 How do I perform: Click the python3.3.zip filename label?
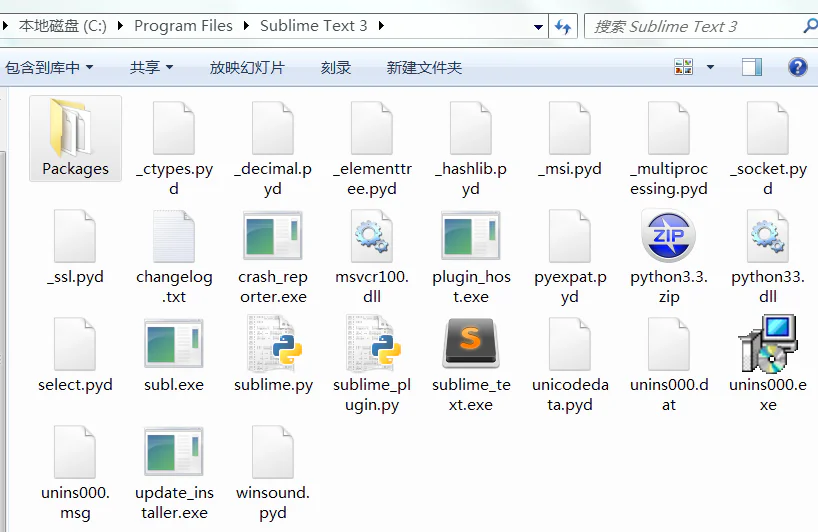pos(669,286)
